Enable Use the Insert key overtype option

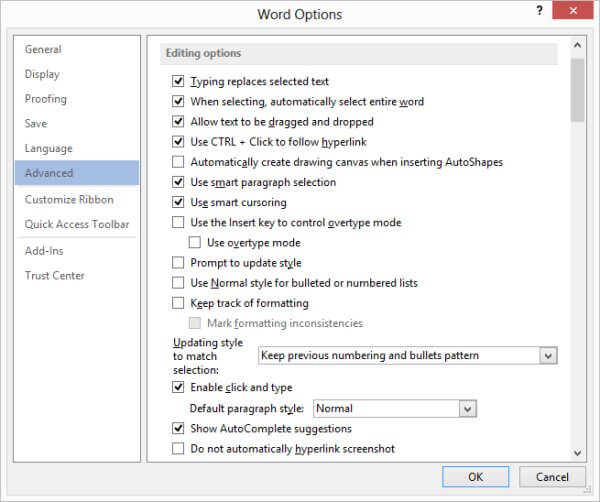pyautogui.click(x=178, y=222)
